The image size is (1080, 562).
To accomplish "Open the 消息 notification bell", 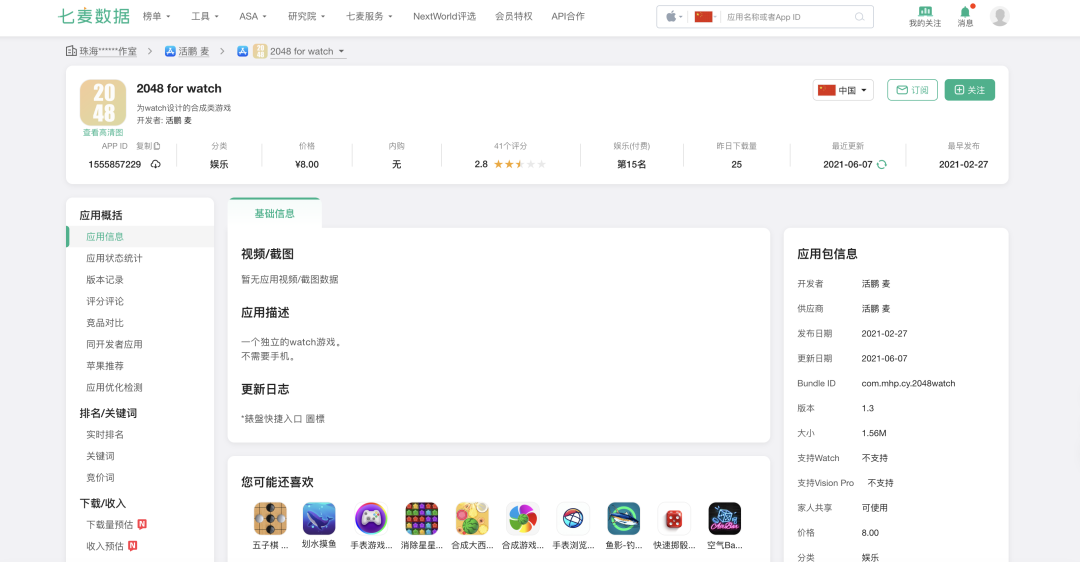I will 965,17.
